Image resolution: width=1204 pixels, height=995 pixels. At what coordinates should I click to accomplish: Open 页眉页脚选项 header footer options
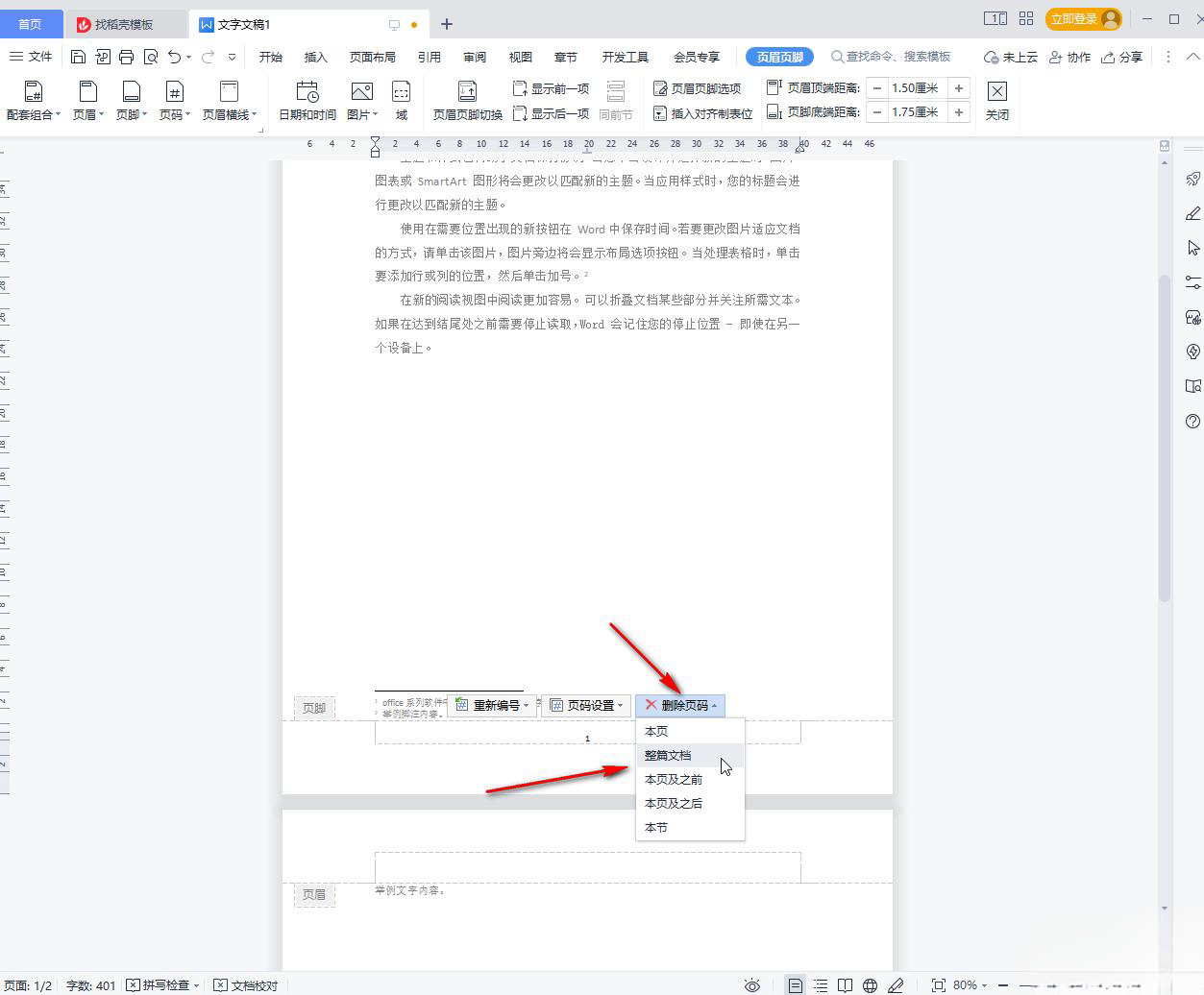(x=698, y=88)
